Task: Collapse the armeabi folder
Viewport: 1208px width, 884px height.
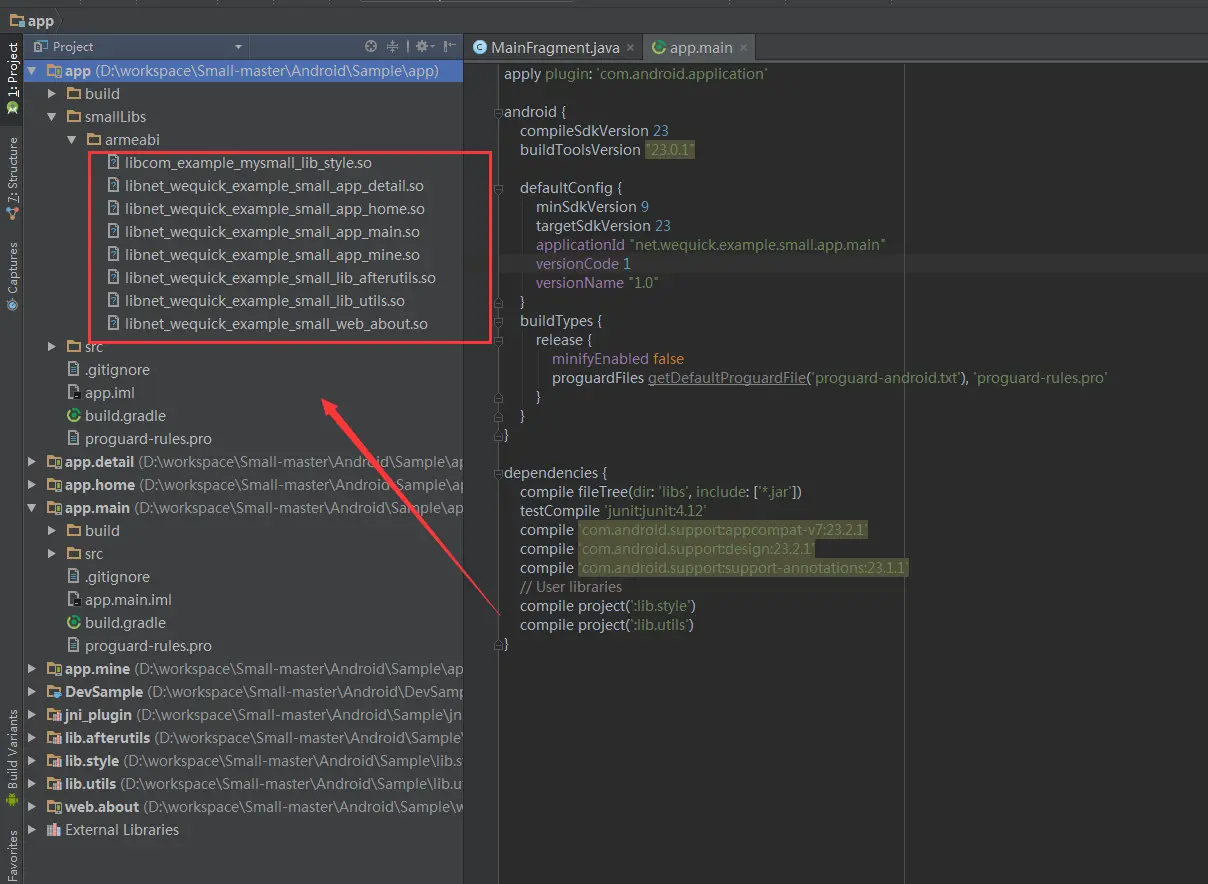Action: tap(72, 140)
